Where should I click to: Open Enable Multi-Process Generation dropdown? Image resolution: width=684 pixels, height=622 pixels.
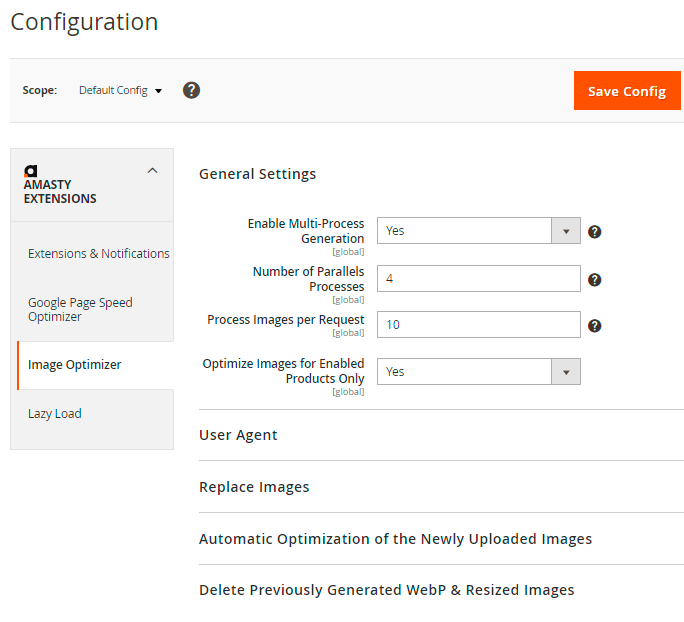(x=478, y=231)
